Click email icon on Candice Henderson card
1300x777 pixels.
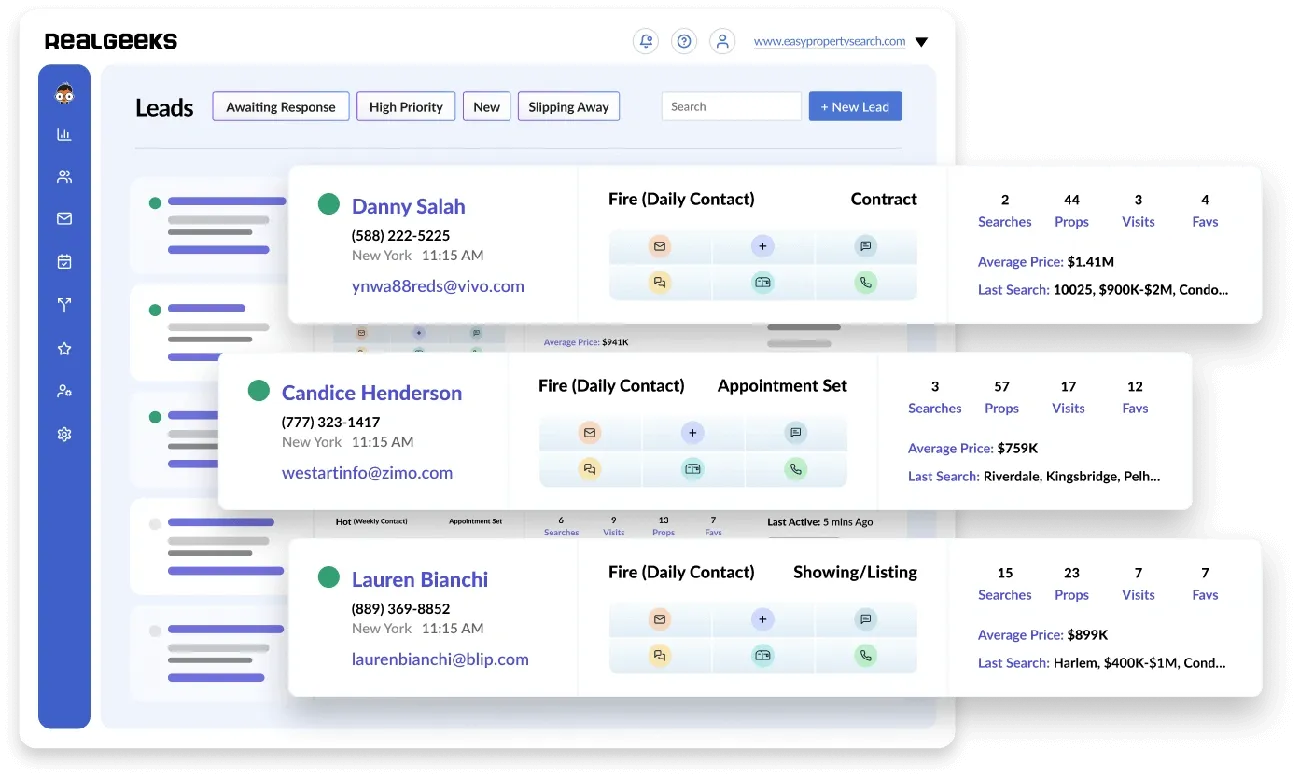590,433
